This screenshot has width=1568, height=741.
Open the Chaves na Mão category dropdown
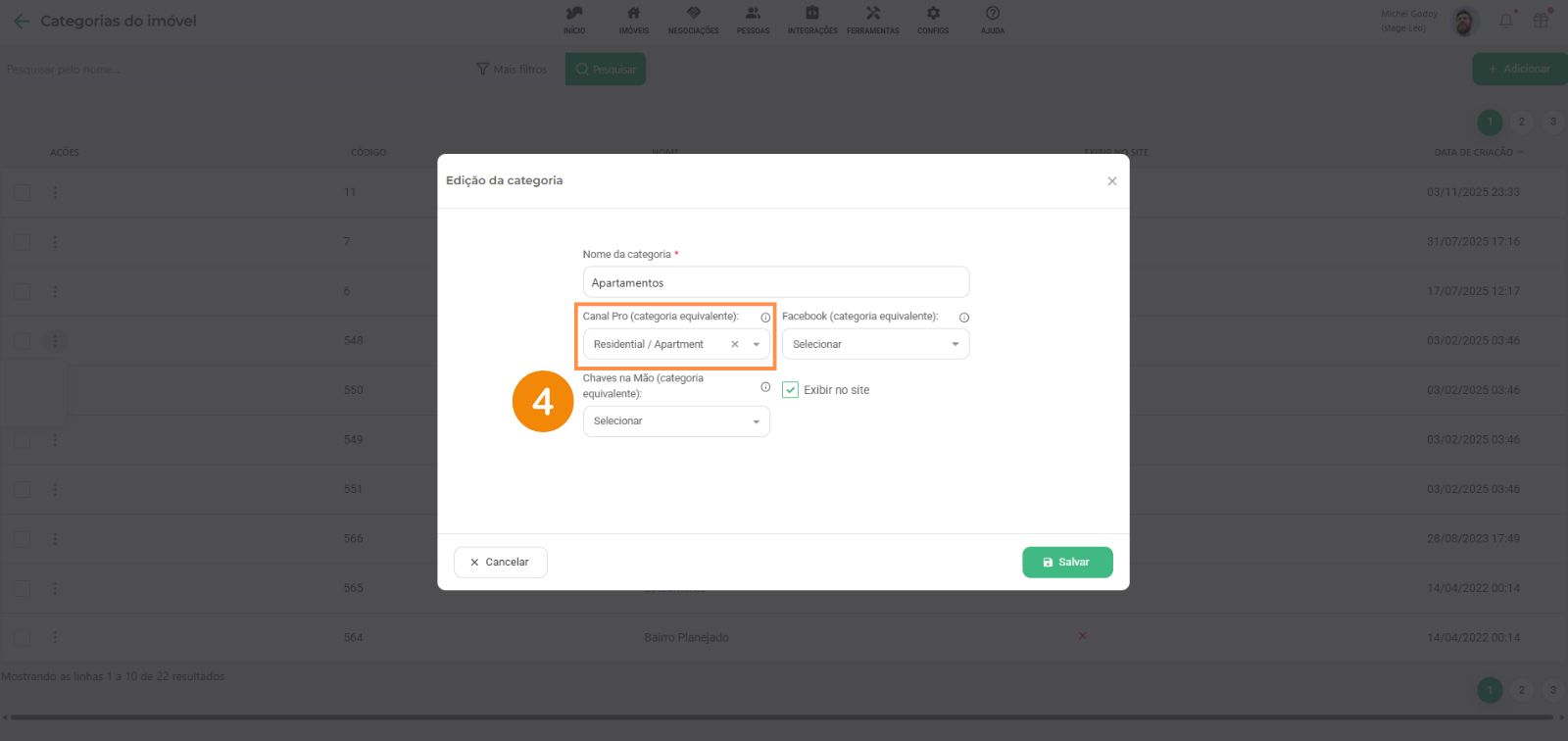tap(676, 421)
